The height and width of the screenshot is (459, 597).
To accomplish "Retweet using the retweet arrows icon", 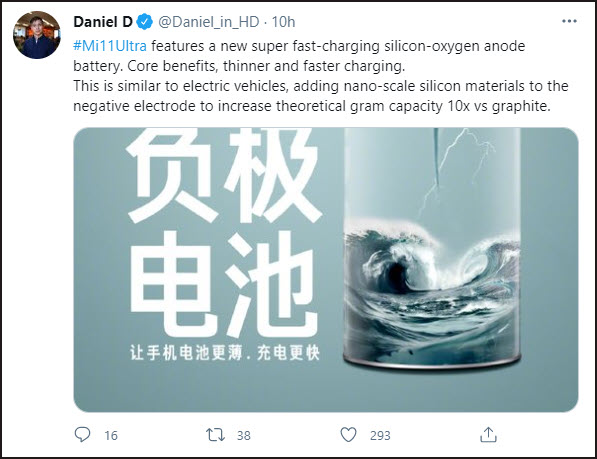I will click(x=215, y=435).
